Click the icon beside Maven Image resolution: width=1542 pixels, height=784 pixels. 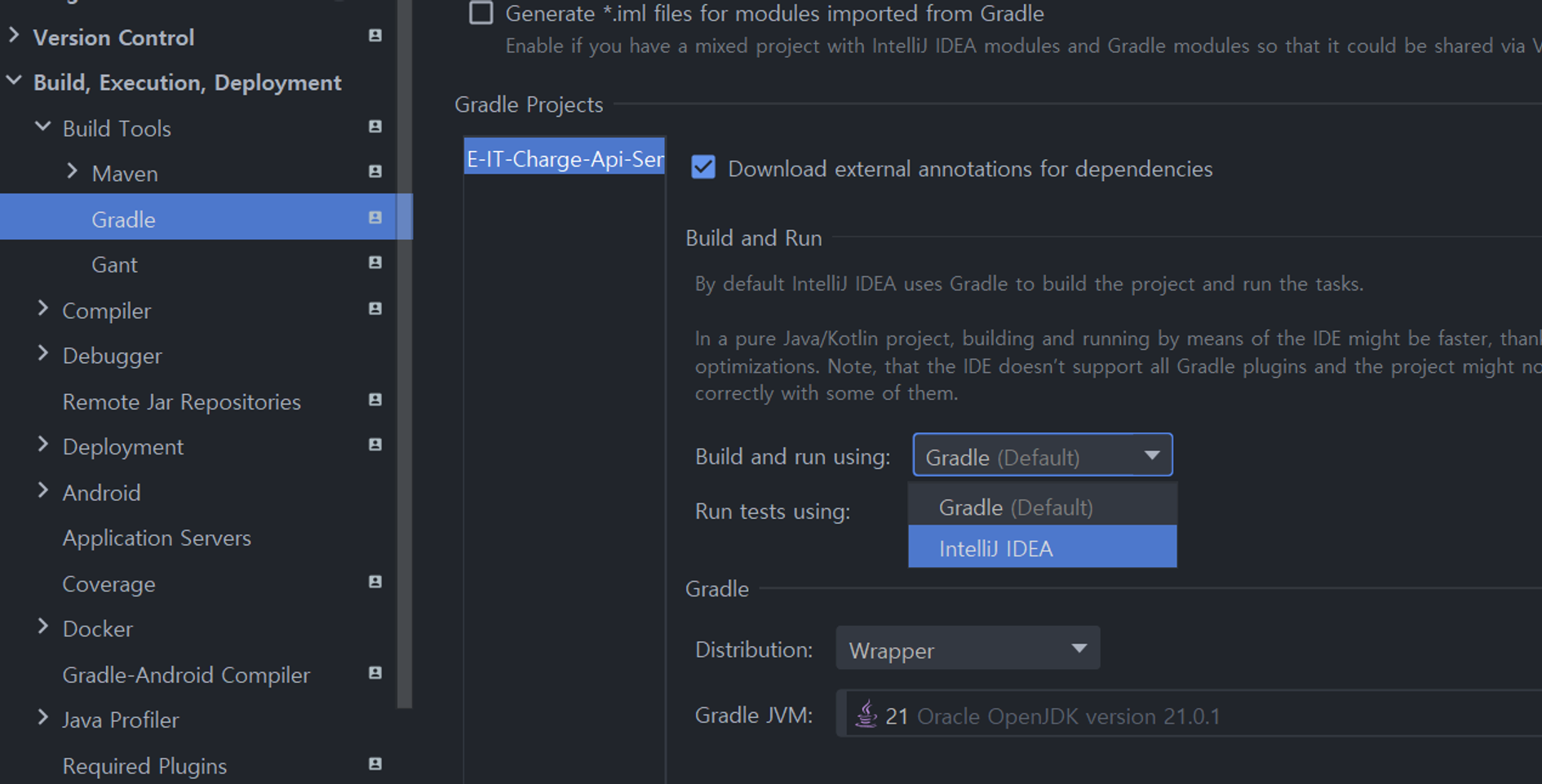(x=374, y=172)
